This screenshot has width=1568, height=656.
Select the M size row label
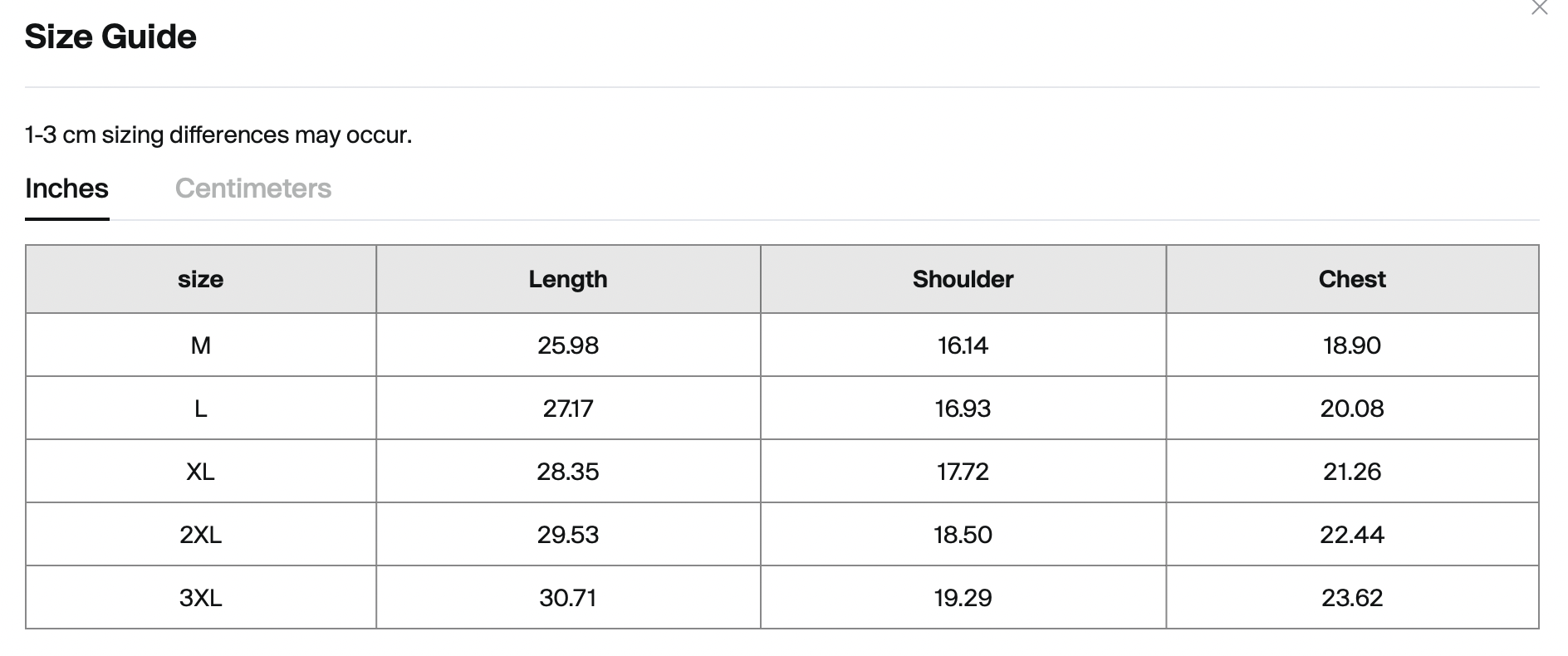[200, 345]
